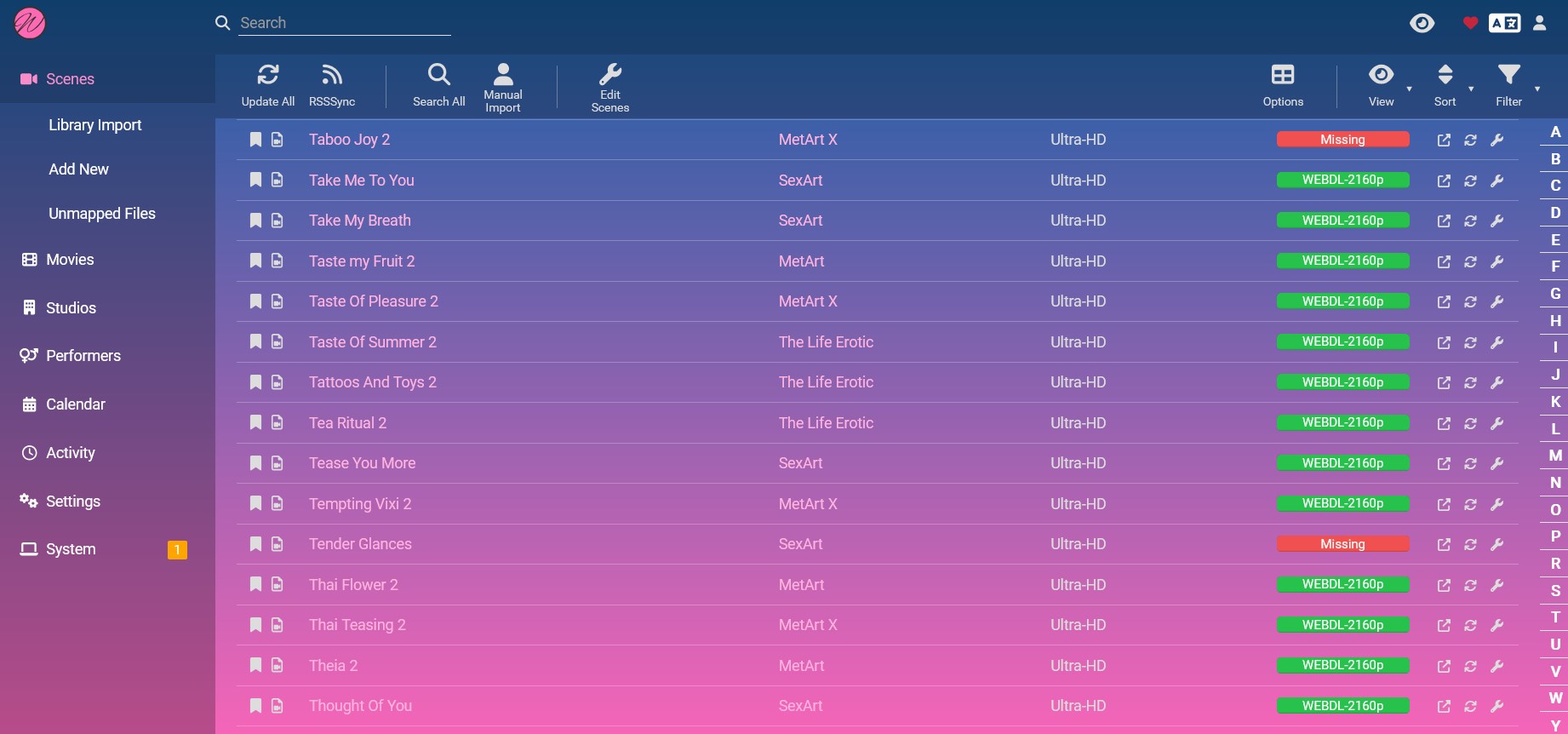Toggle monitored bookmark for Taboo Joy 2
Screen dimensions: 1568x734
pos(255,140)
